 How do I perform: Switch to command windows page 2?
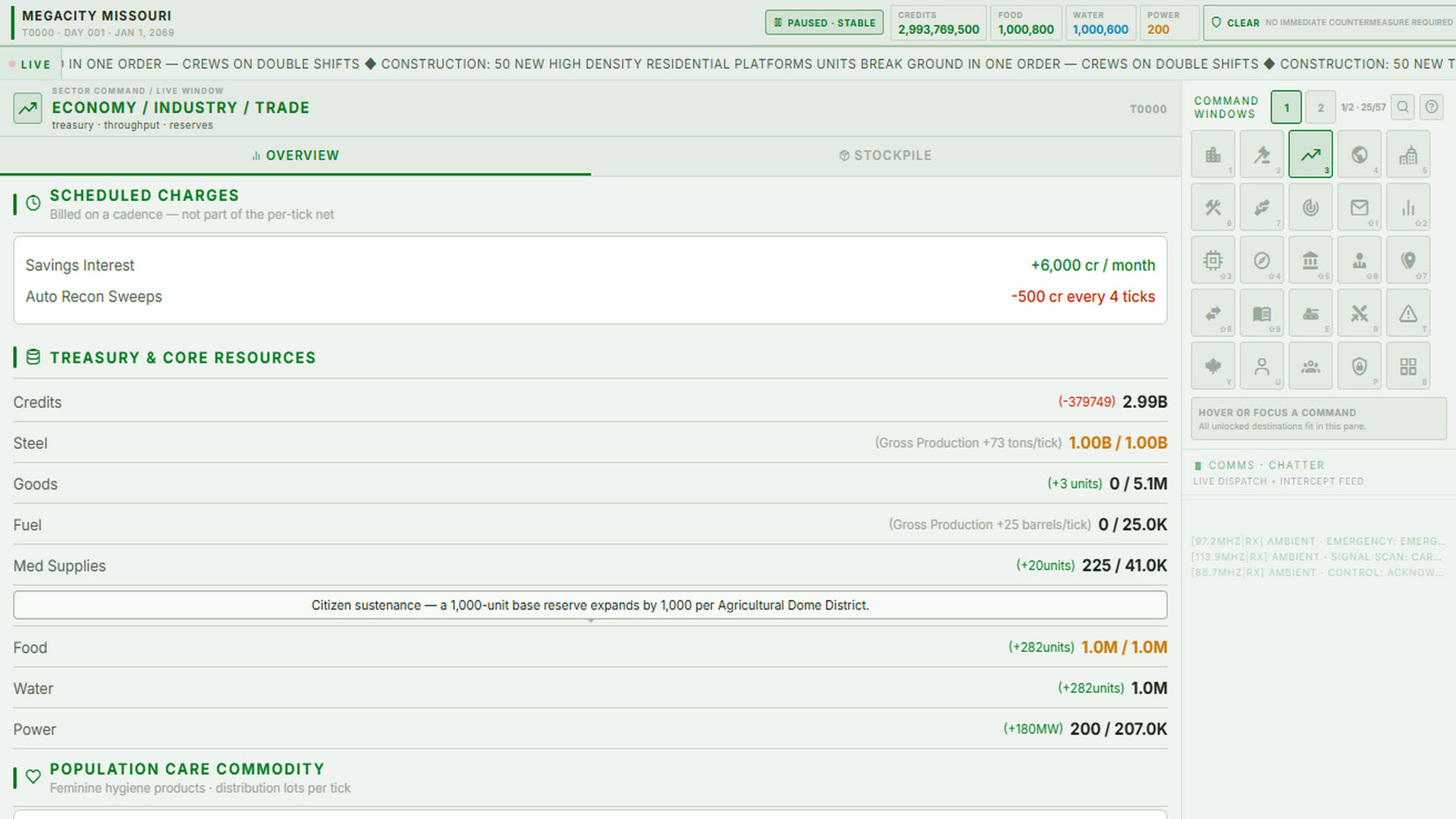pos(1320,107)
